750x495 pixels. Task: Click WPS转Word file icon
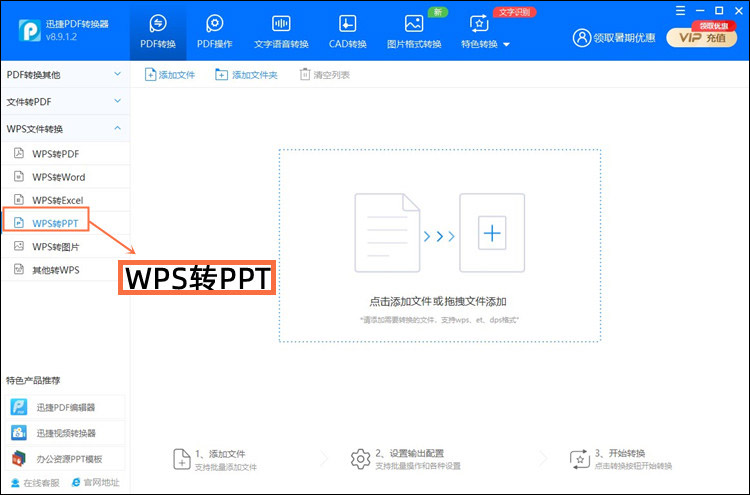pos(19,176)
